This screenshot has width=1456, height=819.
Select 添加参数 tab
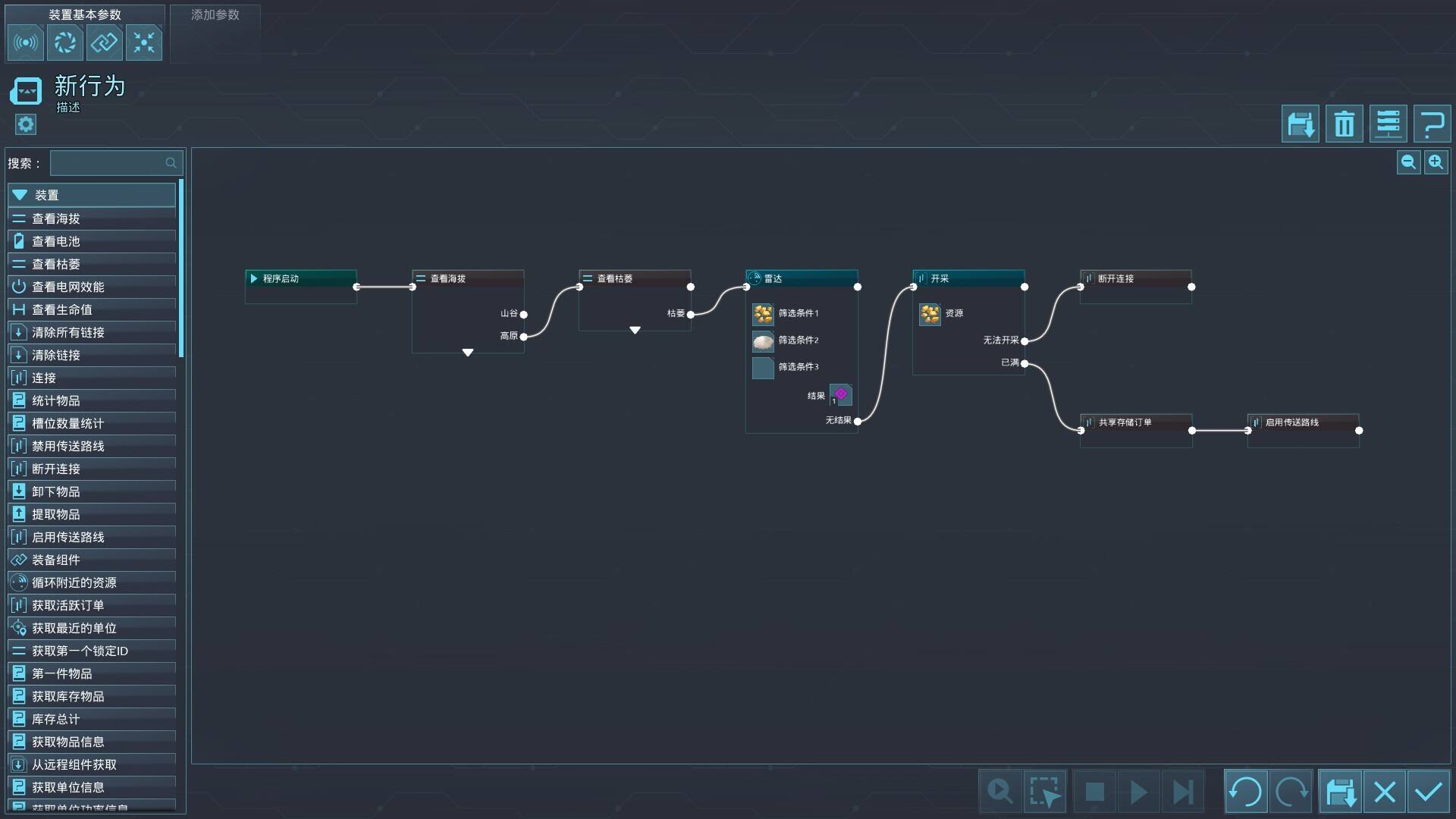(x=215, y=15)
